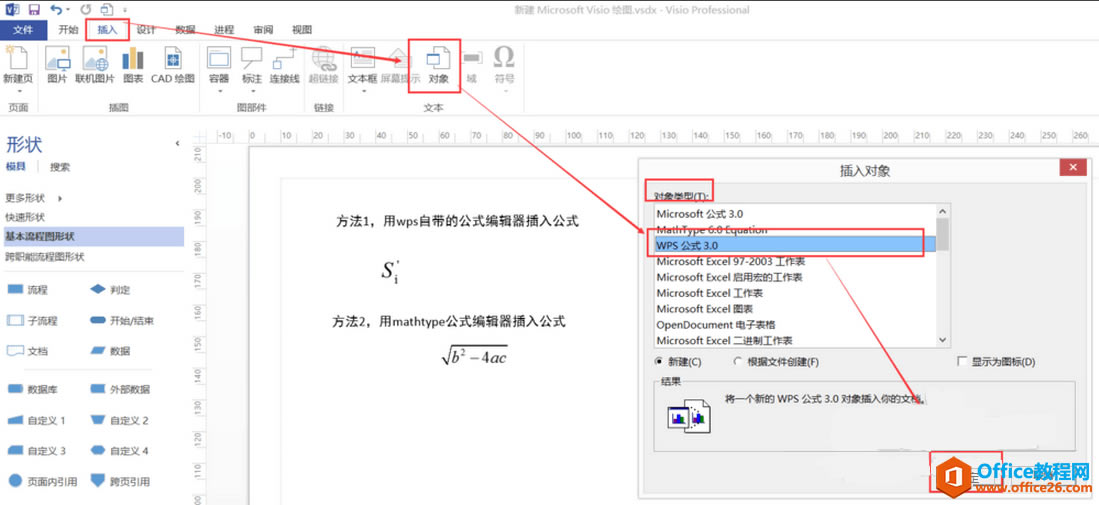Expand the 更多形状 menu
The image size is (1099, 505).
pyautogui.click(x=34, y=198)
